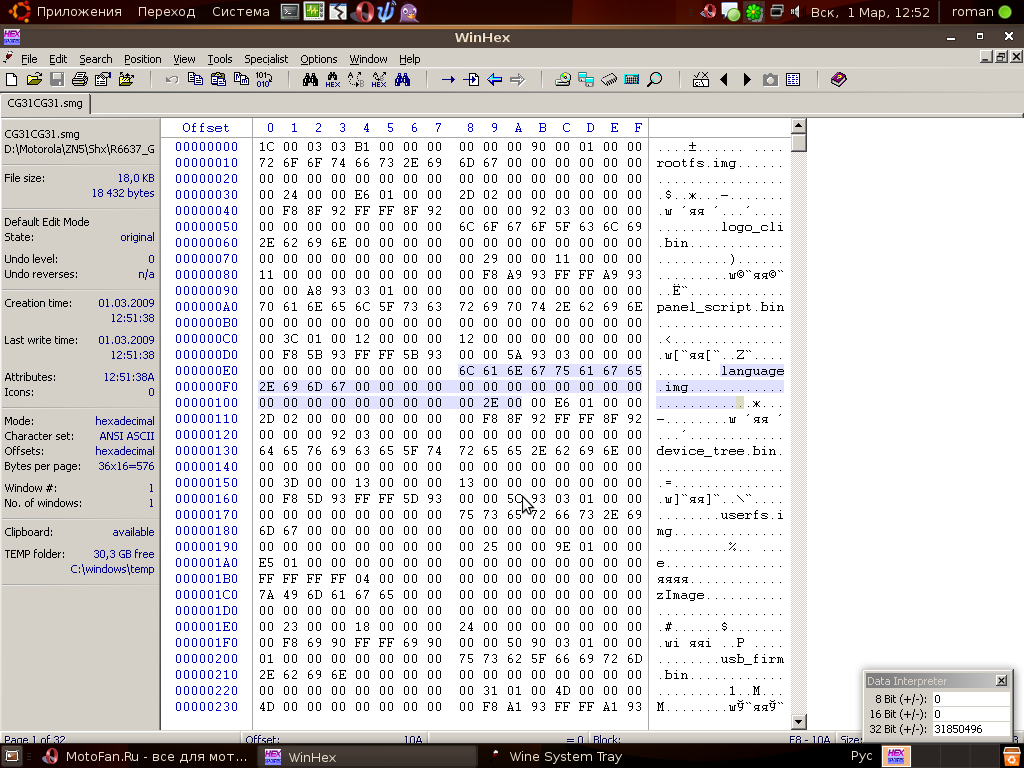Copy block with toolbar icon
Screen dimensions: 1024x768
click(195, 80)
